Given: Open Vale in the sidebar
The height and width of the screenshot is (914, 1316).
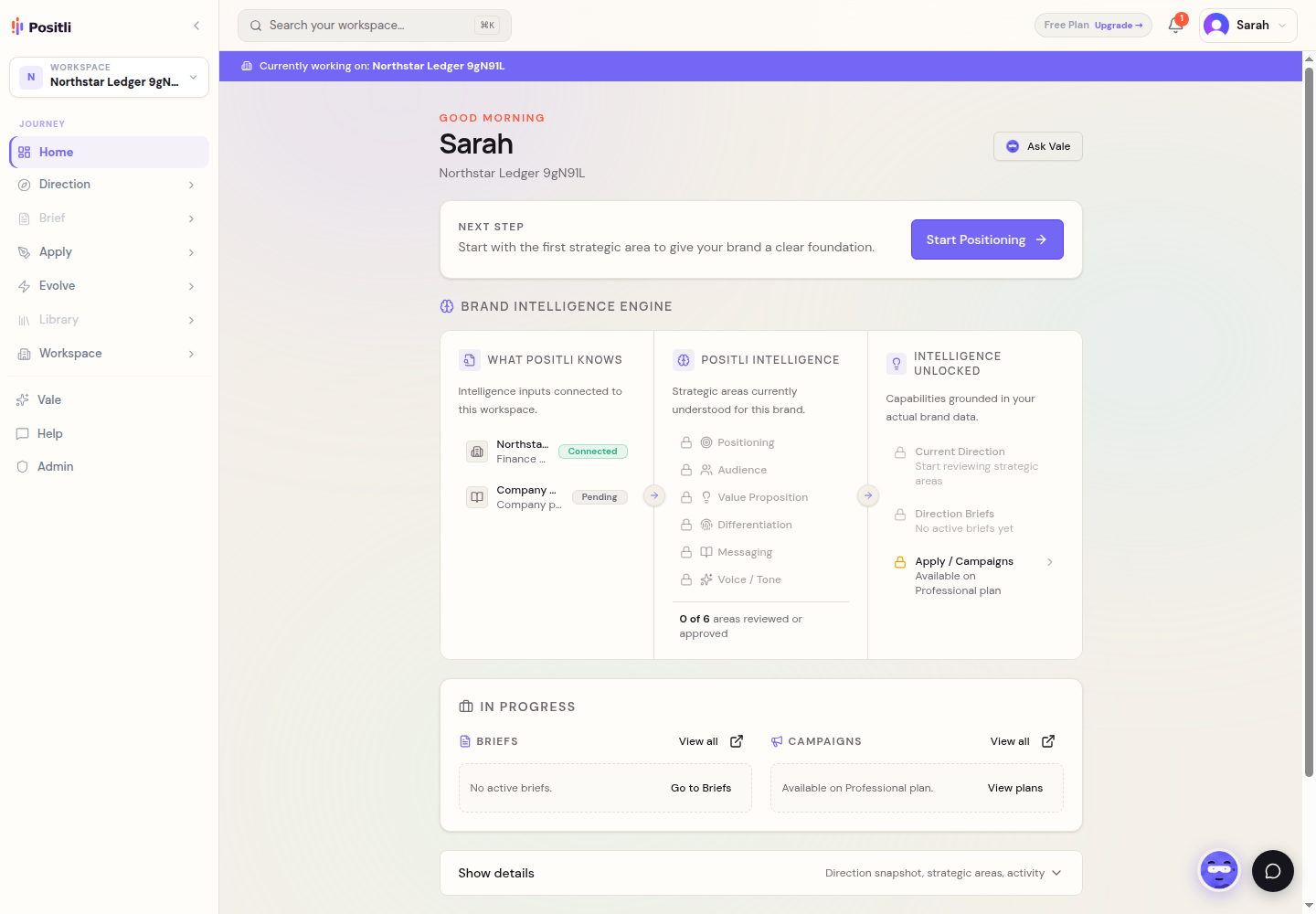Looking at the screenshot, I should [110, 399].
